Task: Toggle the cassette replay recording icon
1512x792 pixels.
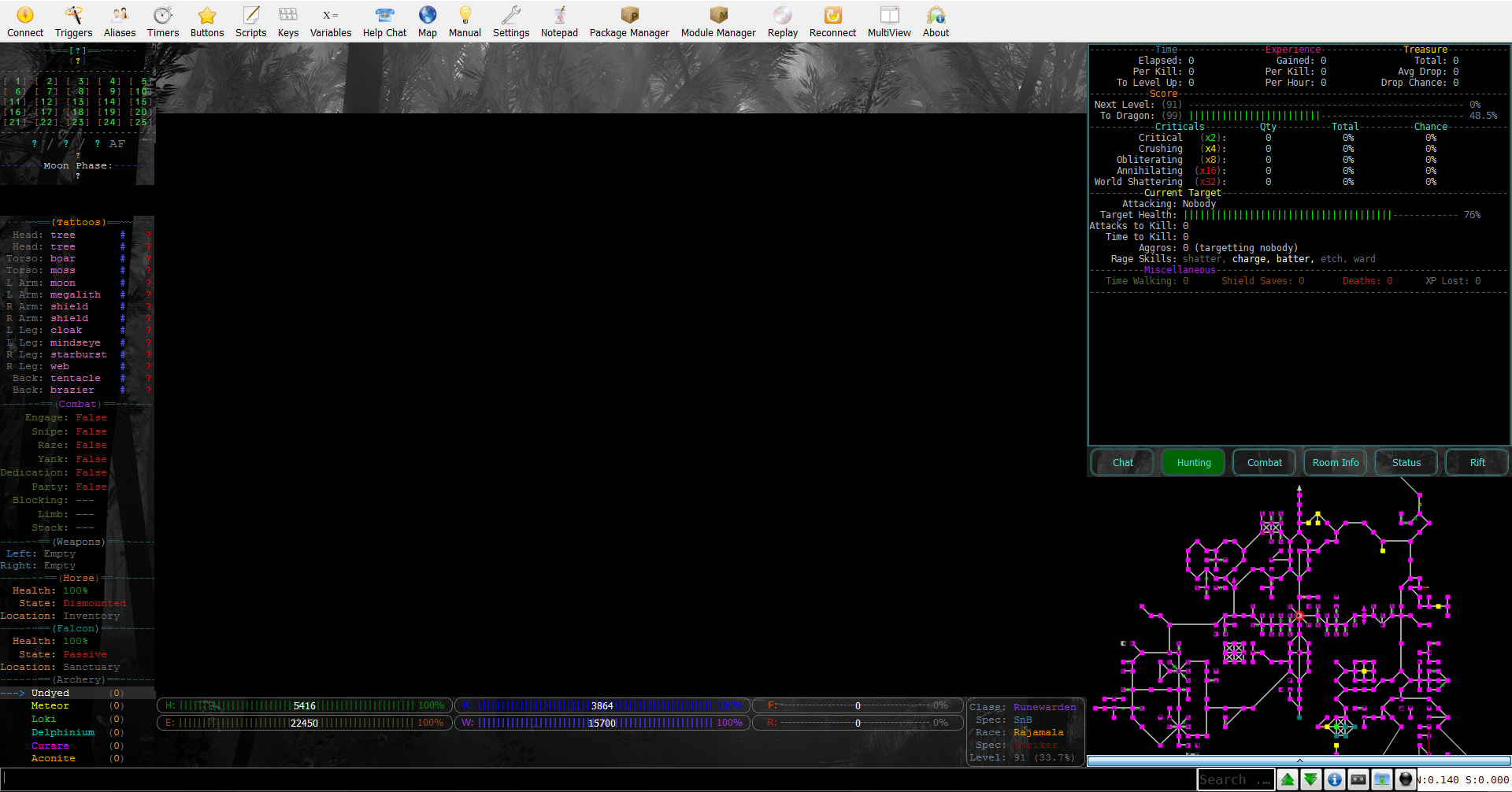Action: pyautogui.click(x=1358, y=779)
